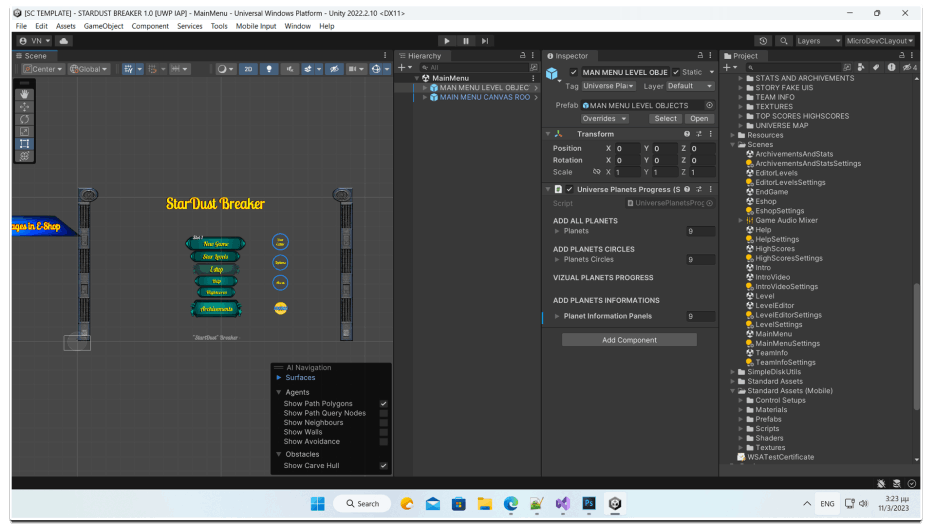
Task: Toggle 2D view mode in Scene
Action: pyautogui.click(x=247, y=69)
